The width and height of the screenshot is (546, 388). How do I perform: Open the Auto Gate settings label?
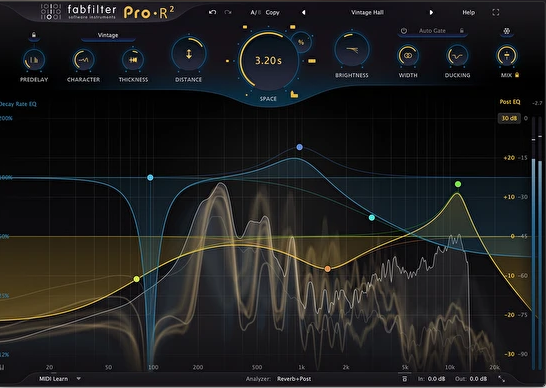click(x=432, y=31)
